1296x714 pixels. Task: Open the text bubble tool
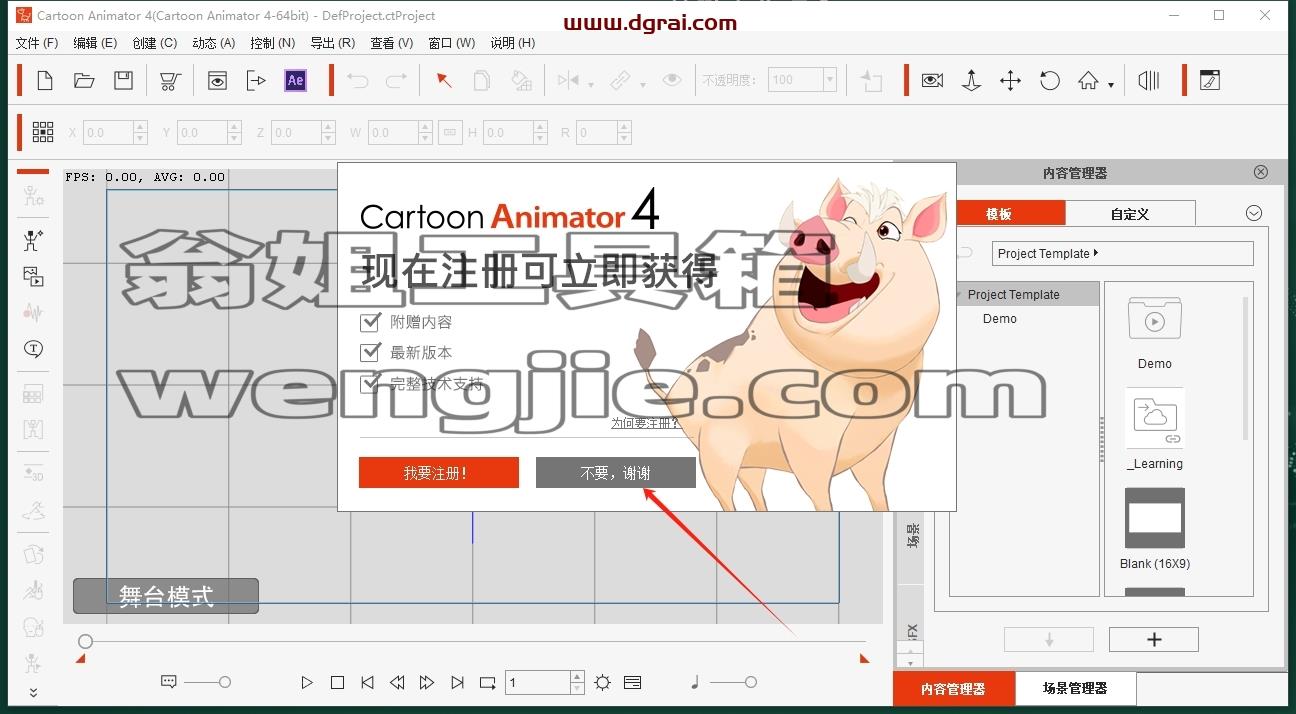tap(33, 349)
